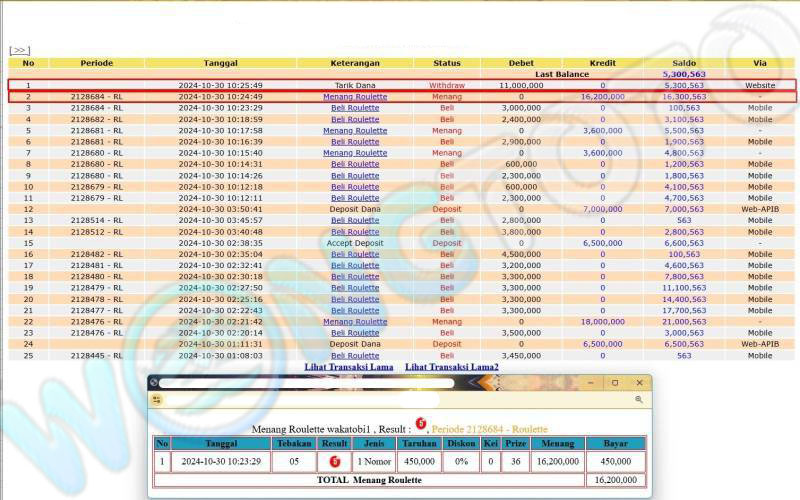Viewport: 800px width, 500px height.
Task: Open Beli Roulette entry at 10:16:39
Action: [x=355, y=142]
